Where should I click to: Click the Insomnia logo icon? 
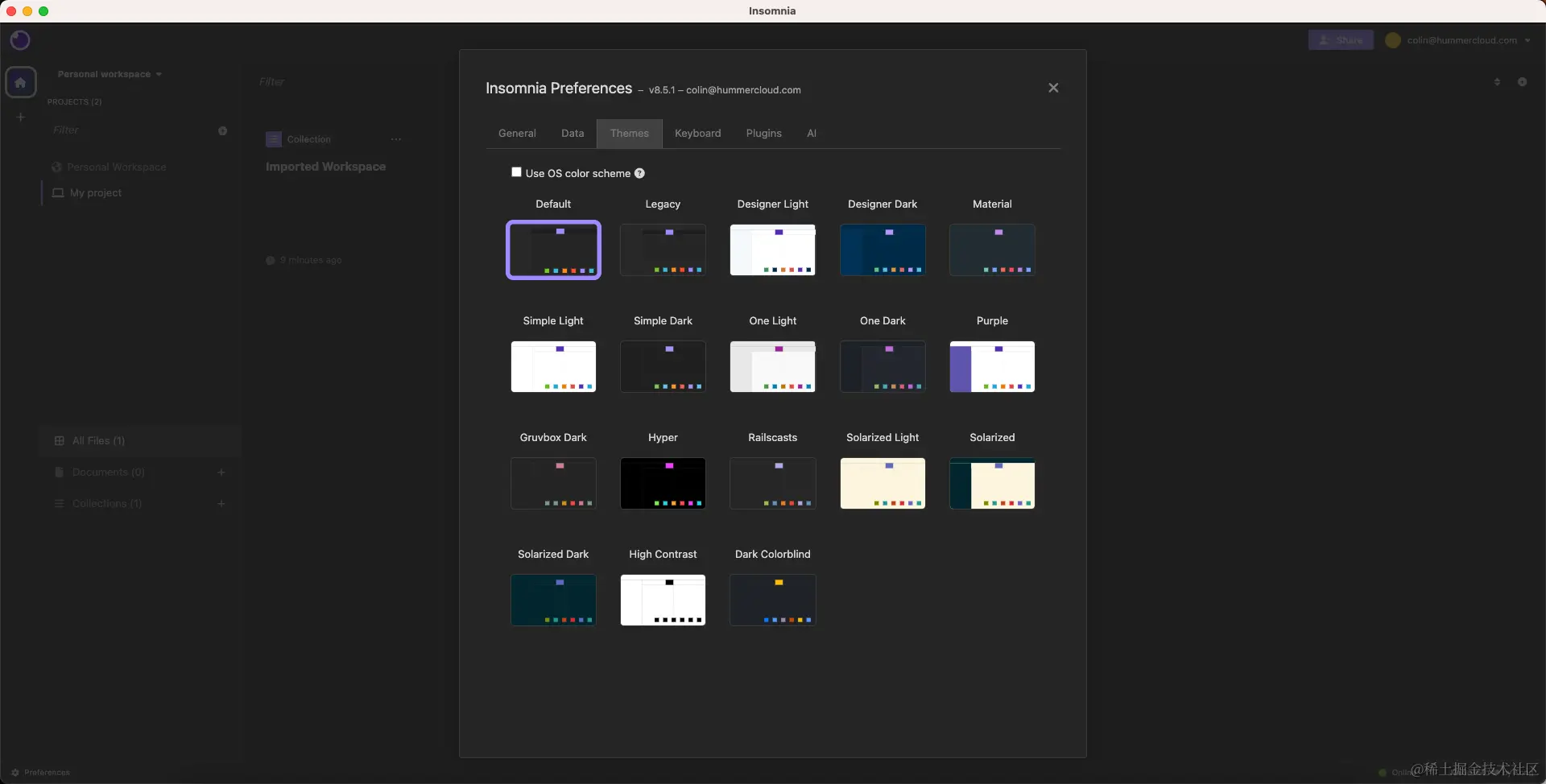pos(20,40)
